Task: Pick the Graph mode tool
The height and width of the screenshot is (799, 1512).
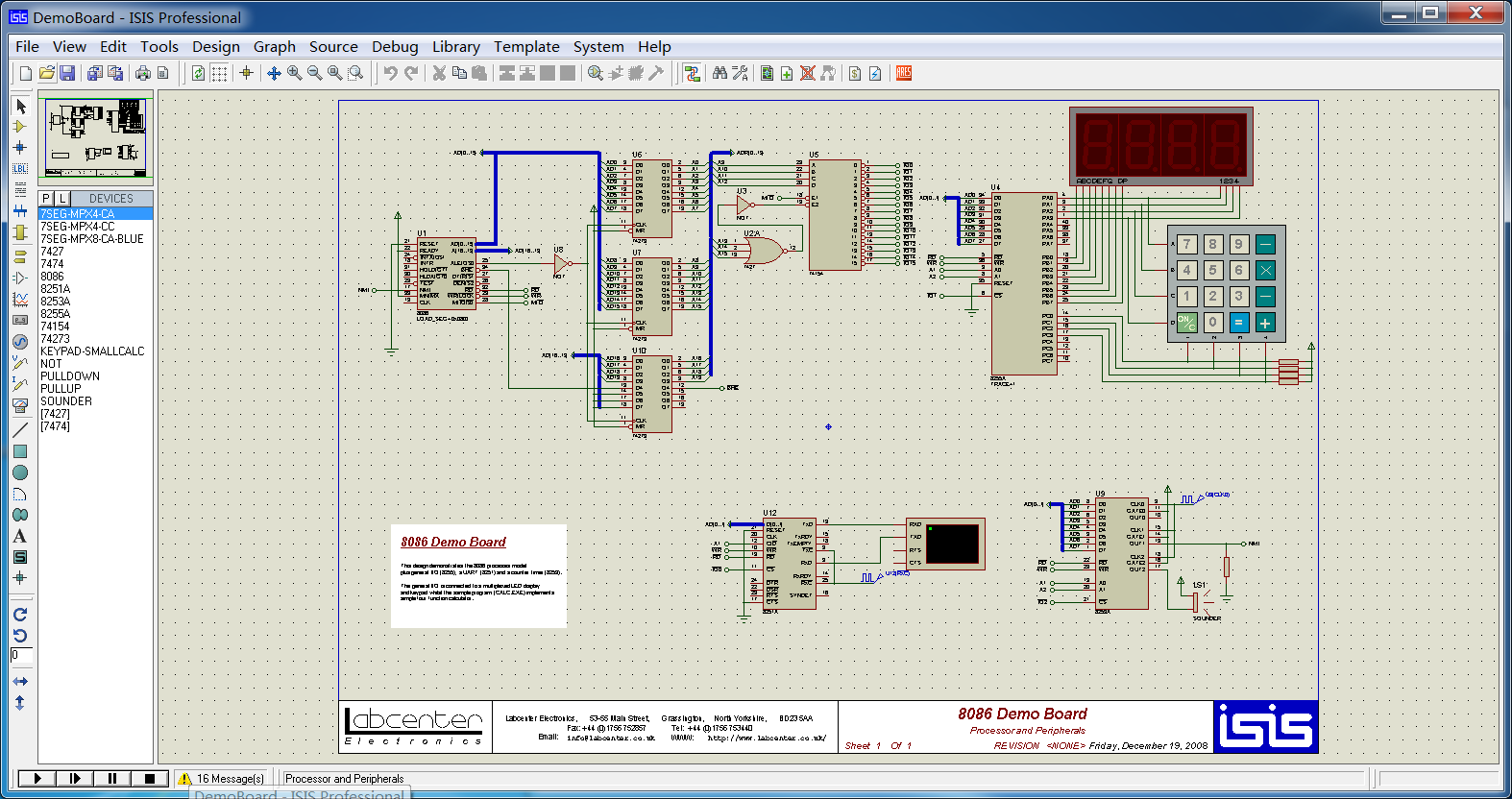Action: tap(19, 300)
